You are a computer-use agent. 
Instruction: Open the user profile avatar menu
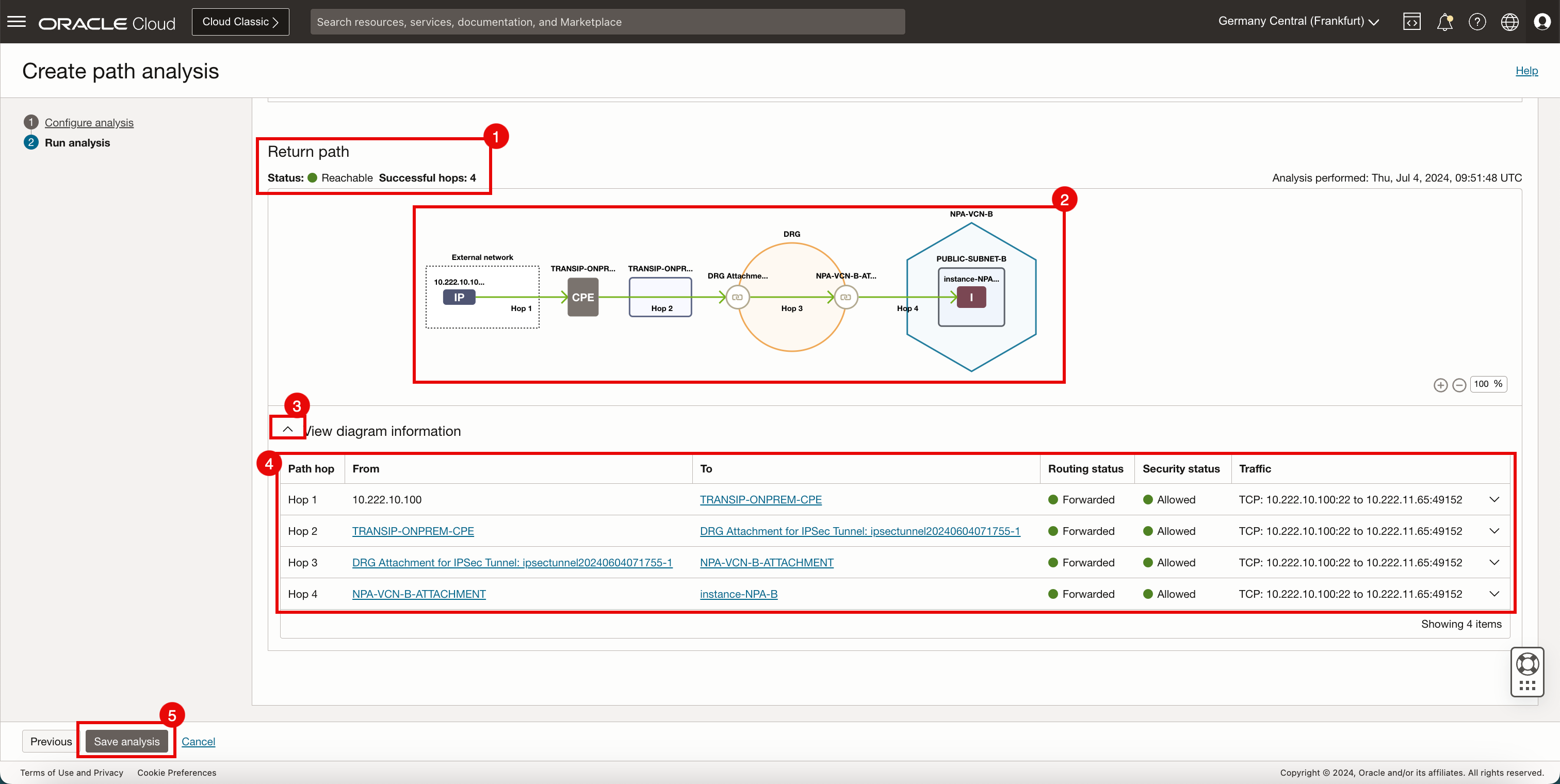1542,22
